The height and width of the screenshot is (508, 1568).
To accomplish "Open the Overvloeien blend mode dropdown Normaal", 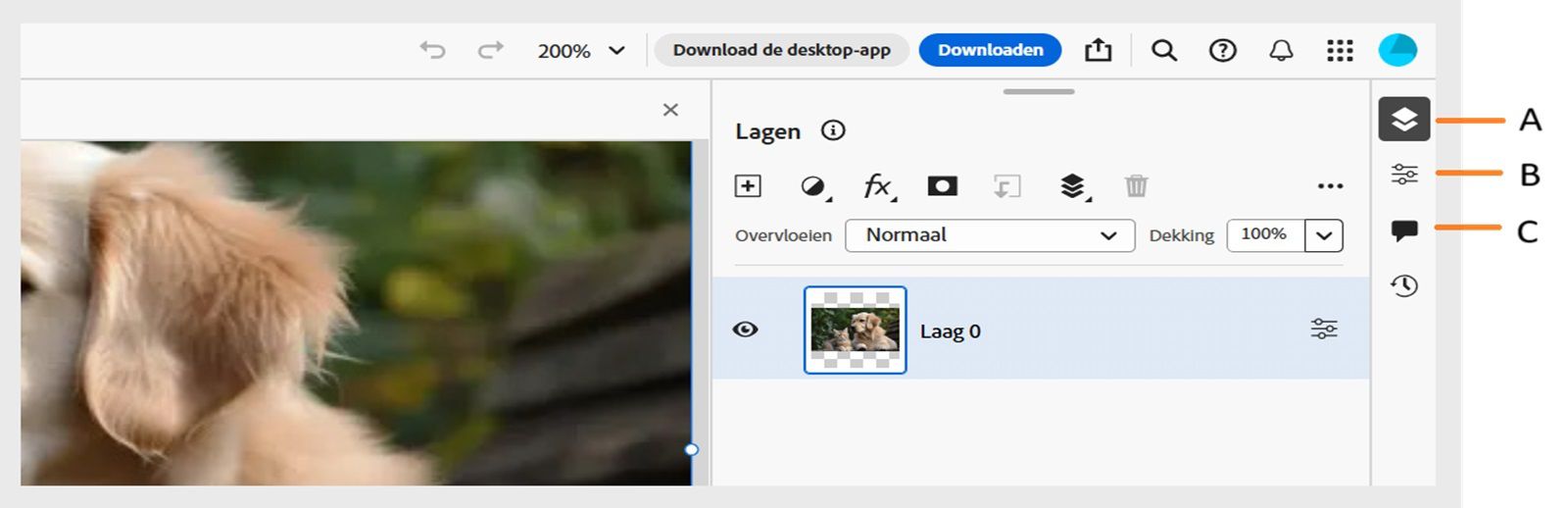I will pos(990,235).
